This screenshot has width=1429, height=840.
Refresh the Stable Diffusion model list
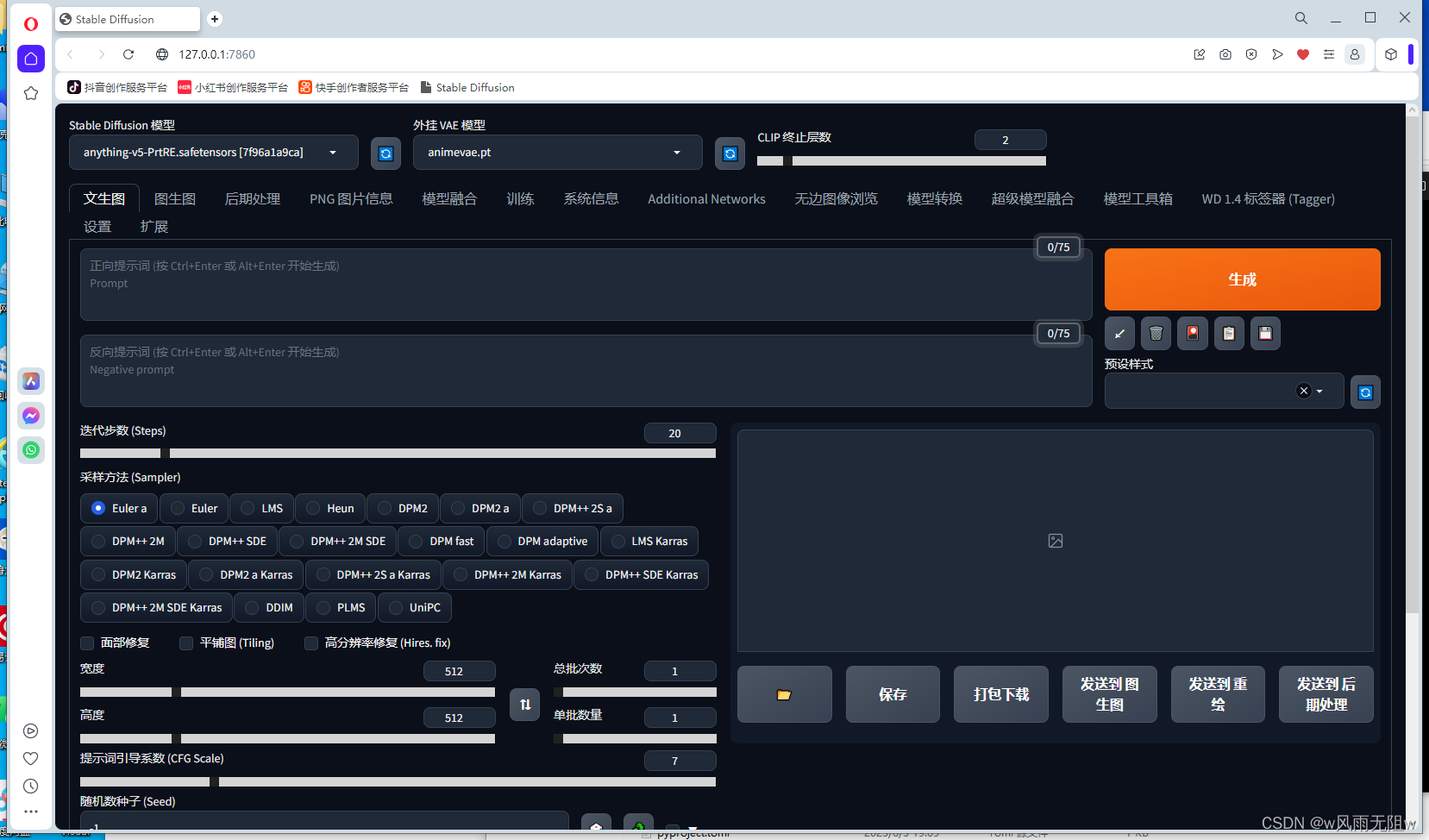click(385, 154)
